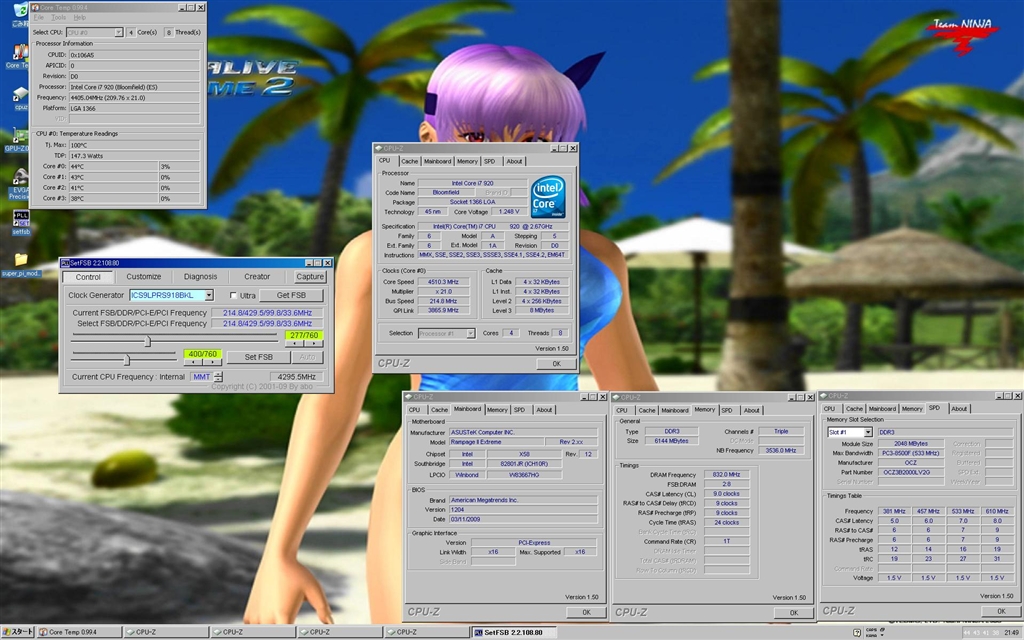The height and width of the screenshot is (640, 1024).
Task: Switch to the Creator tab in SetFSB
Action: click(x=257, y=277)
